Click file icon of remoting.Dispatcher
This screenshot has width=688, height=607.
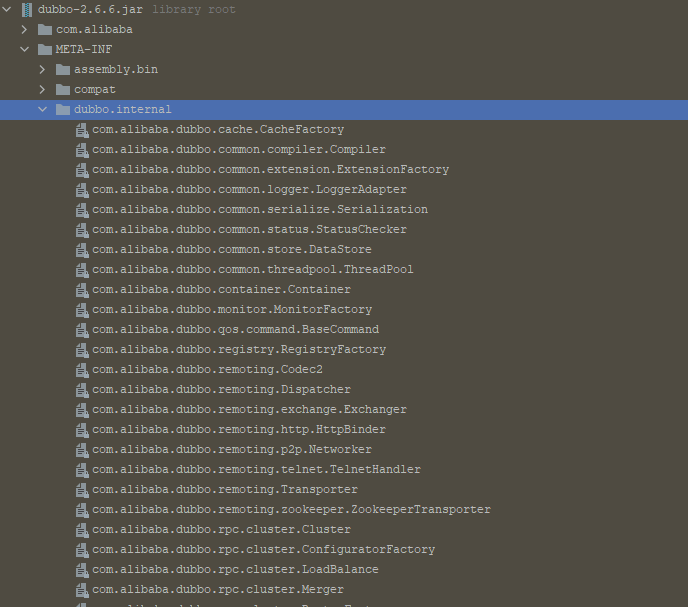tap(82, 390)
